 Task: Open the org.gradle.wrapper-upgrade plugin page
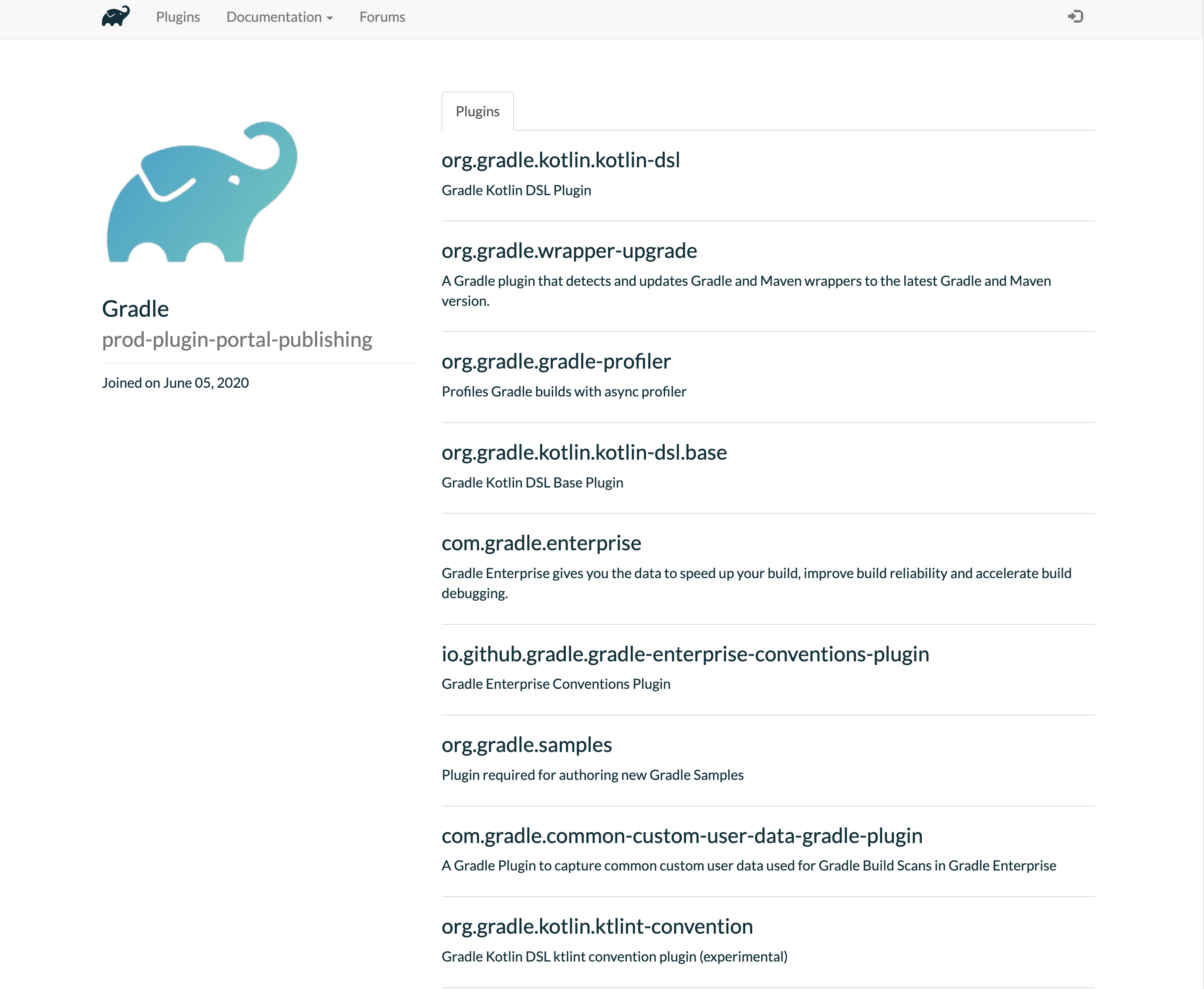coord(569,251)
